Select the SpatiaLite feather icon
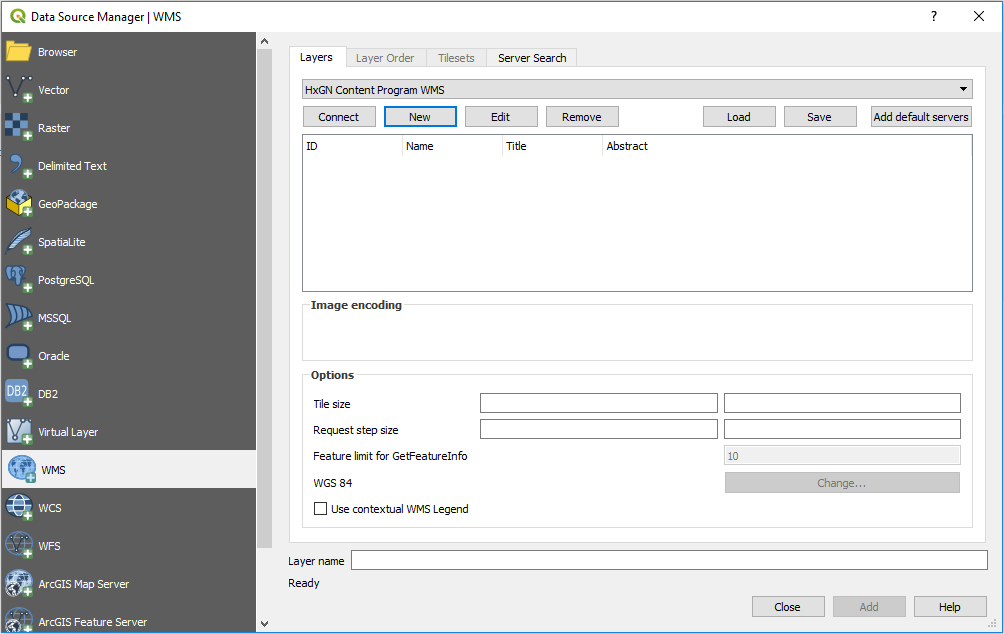The width and height of the screenshot is (1004, 634). pyautogui.click(x=19, y=242)
